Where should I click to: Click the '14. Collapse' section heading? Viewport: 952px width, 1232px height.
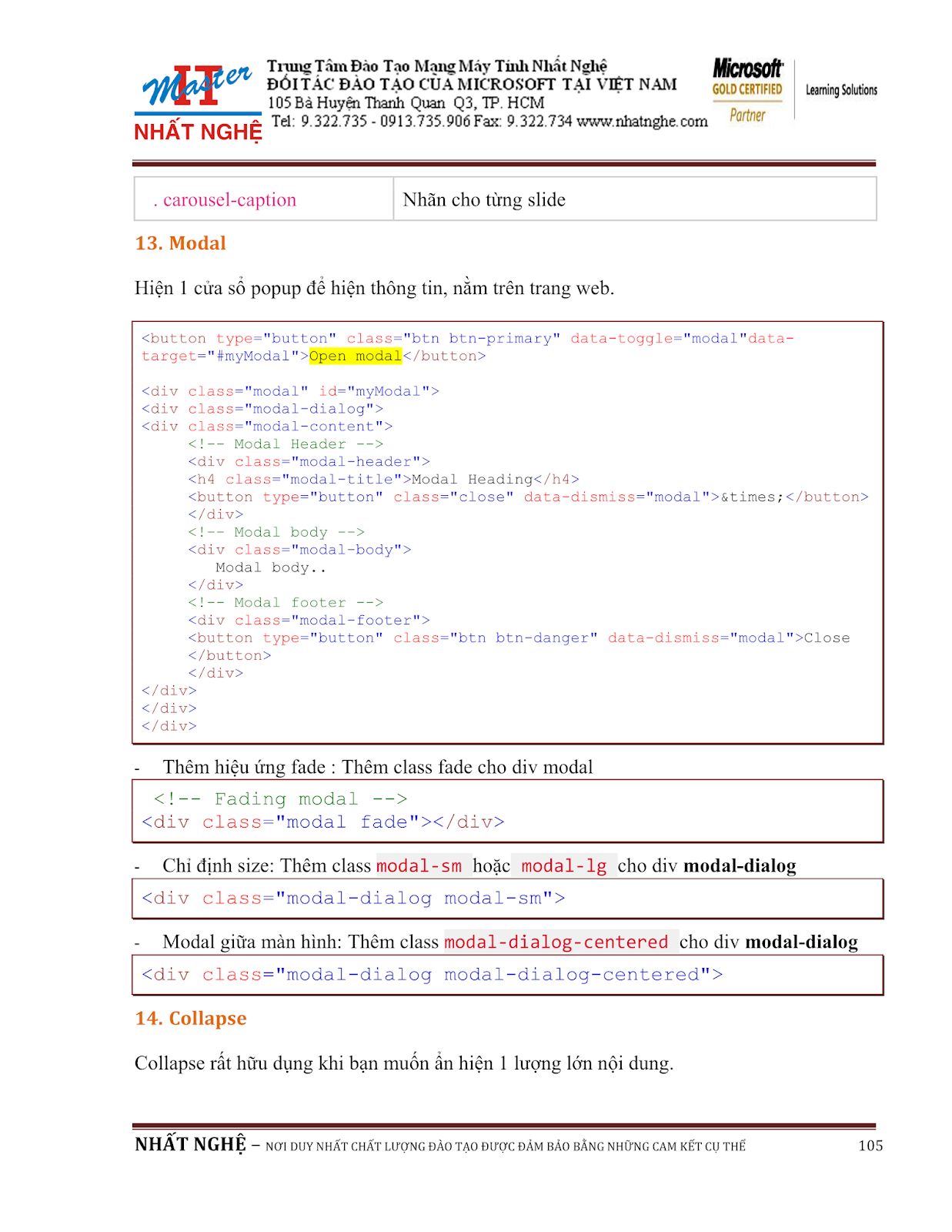(x=191, y=1019)
